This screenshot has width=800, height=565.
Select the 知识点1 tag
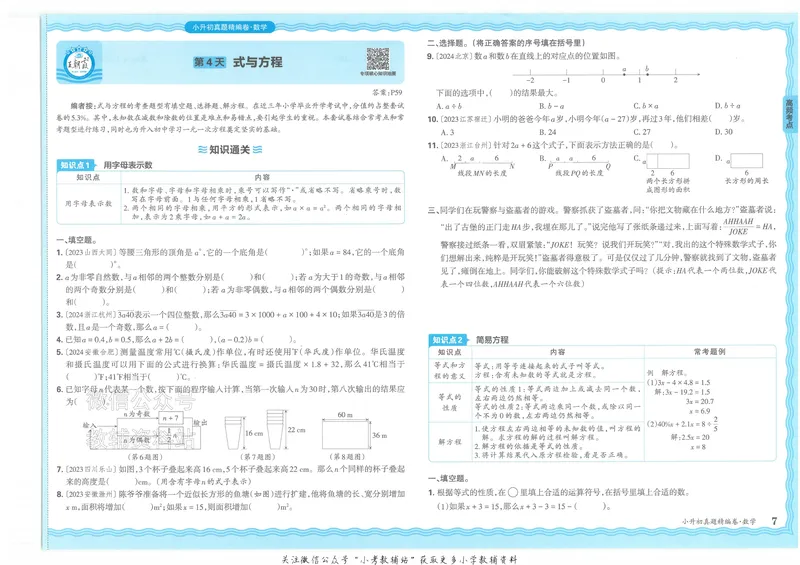75,165
